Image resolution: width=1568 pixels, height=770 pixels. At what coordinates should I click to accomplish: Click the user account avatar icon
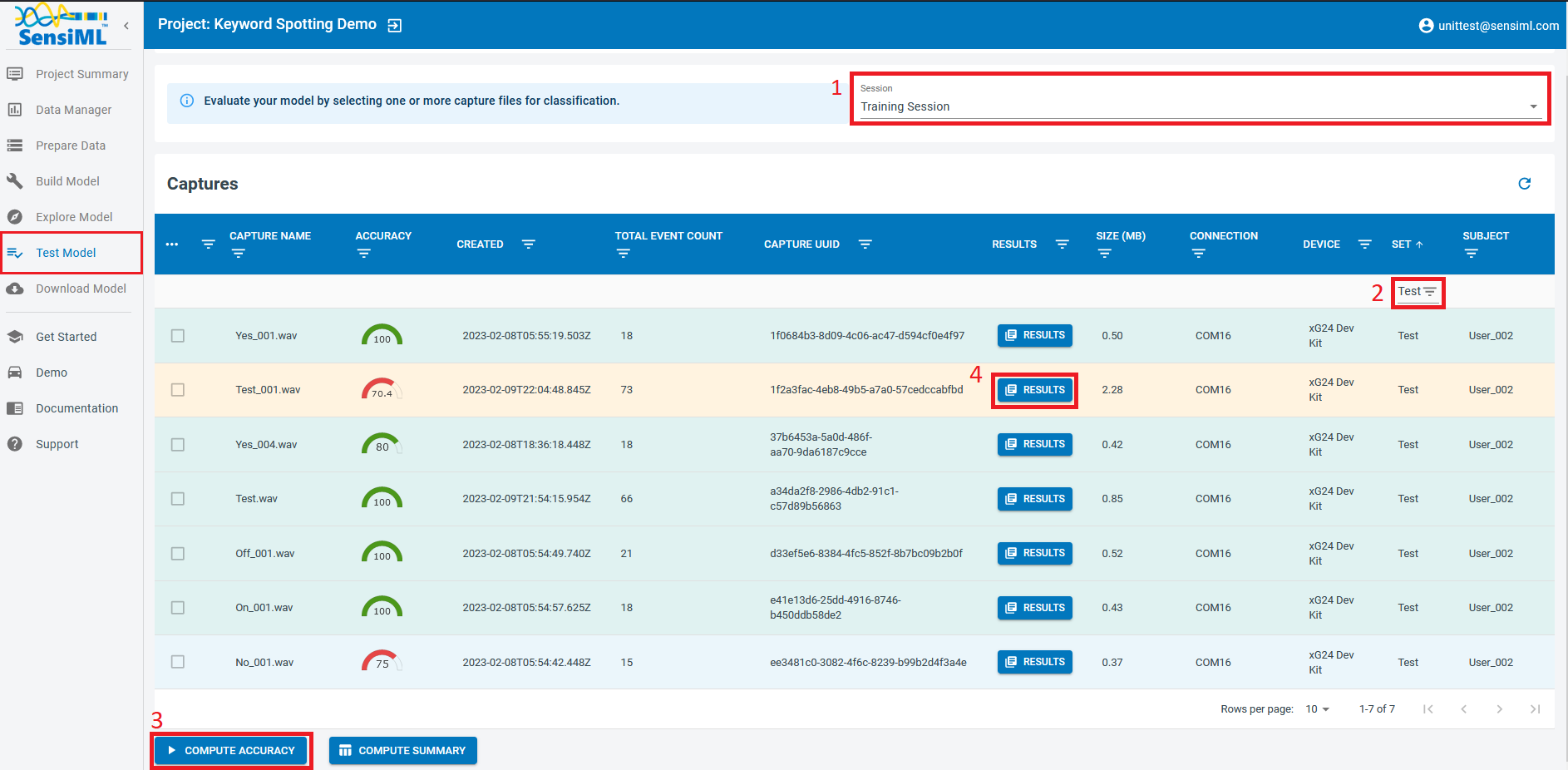point(1426,26)
